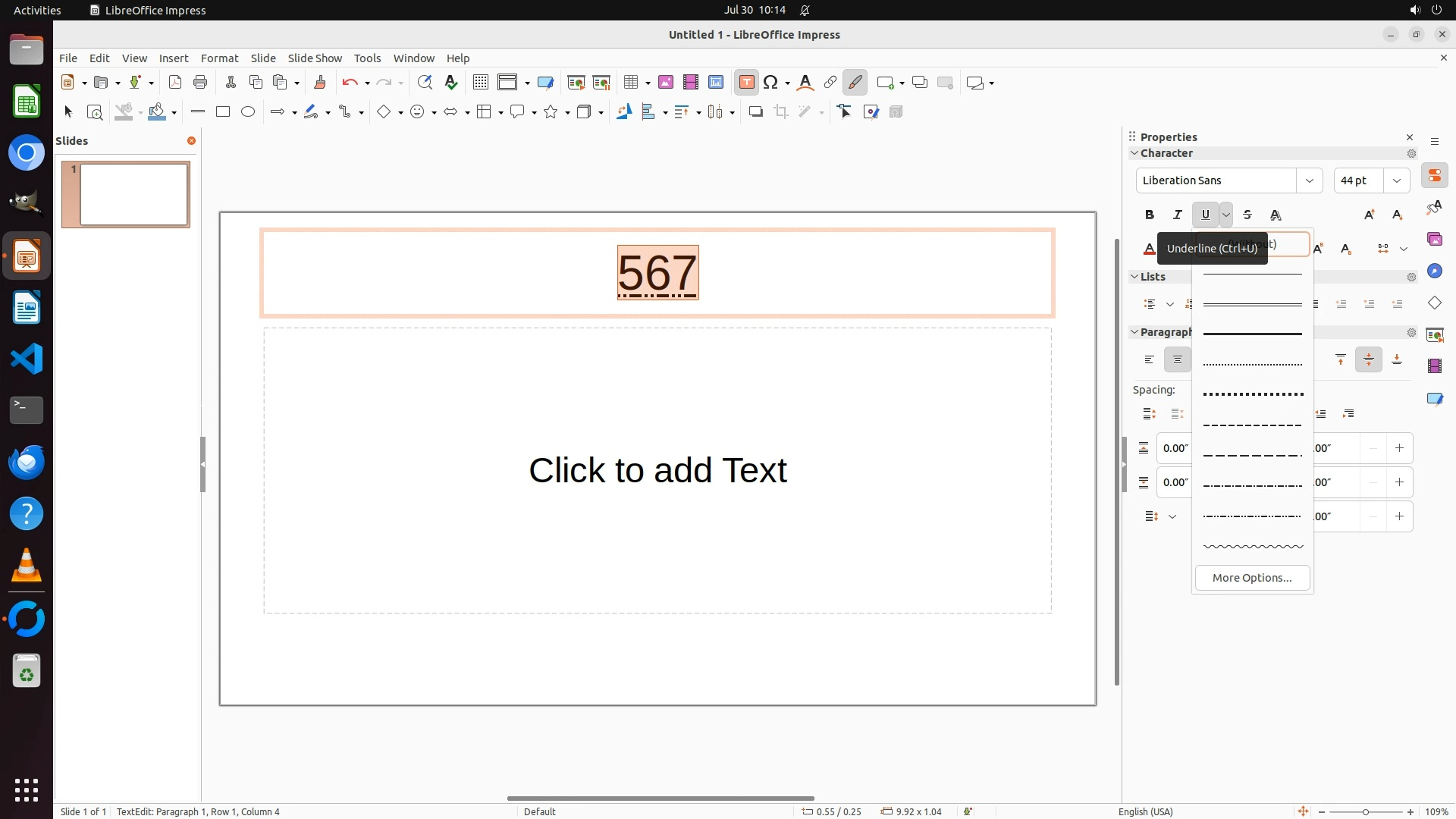Click the Strikethrough icon in Character panel

coord(1247,215)
